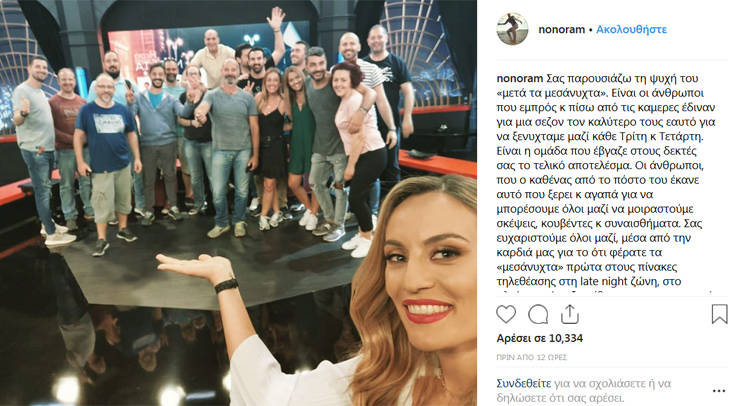
Task: Share the post with the share icon
Action: point(570,314)
